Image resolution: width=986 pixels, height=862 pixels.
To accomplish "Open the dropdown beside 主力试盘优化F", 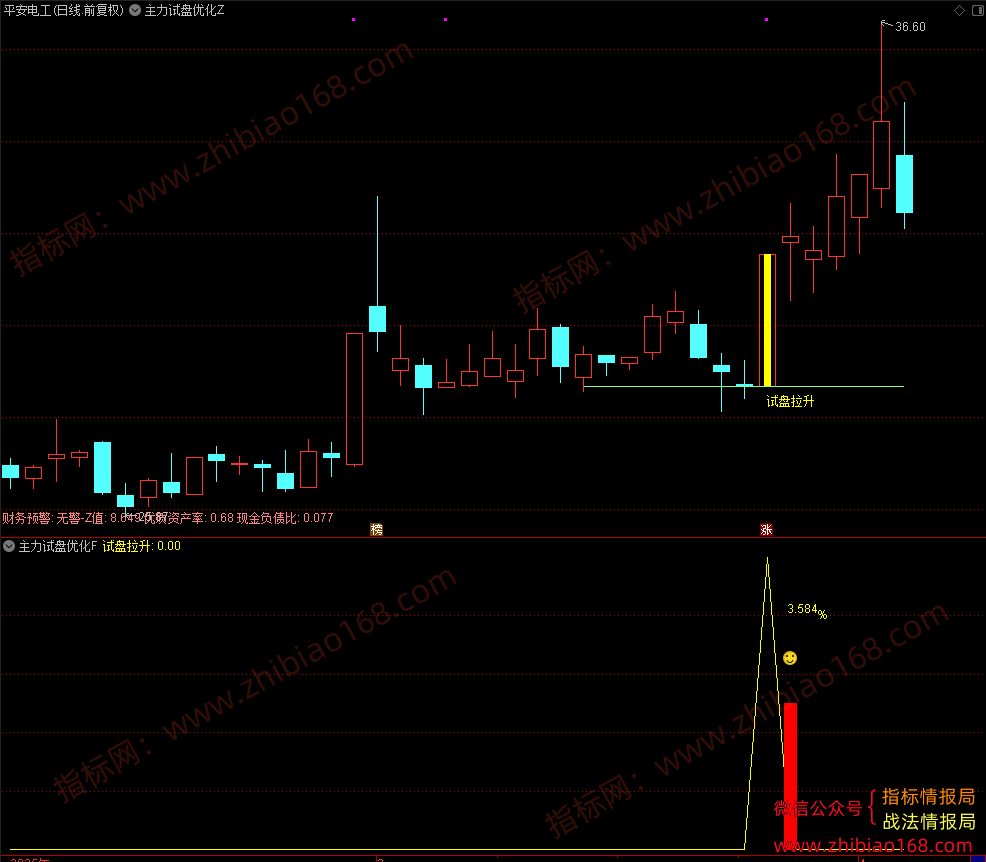I will pos(9,546).
